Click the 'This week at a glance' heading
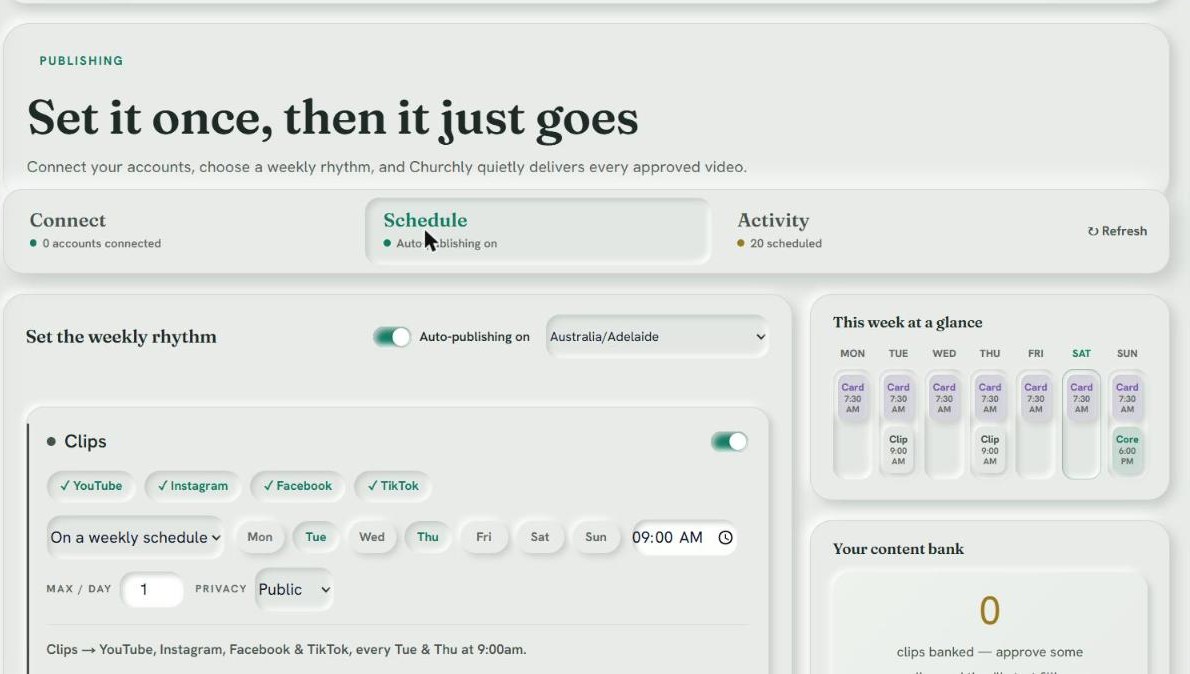Image resolution: width=1190 pixels, height=674 pixels. point(908,323)
